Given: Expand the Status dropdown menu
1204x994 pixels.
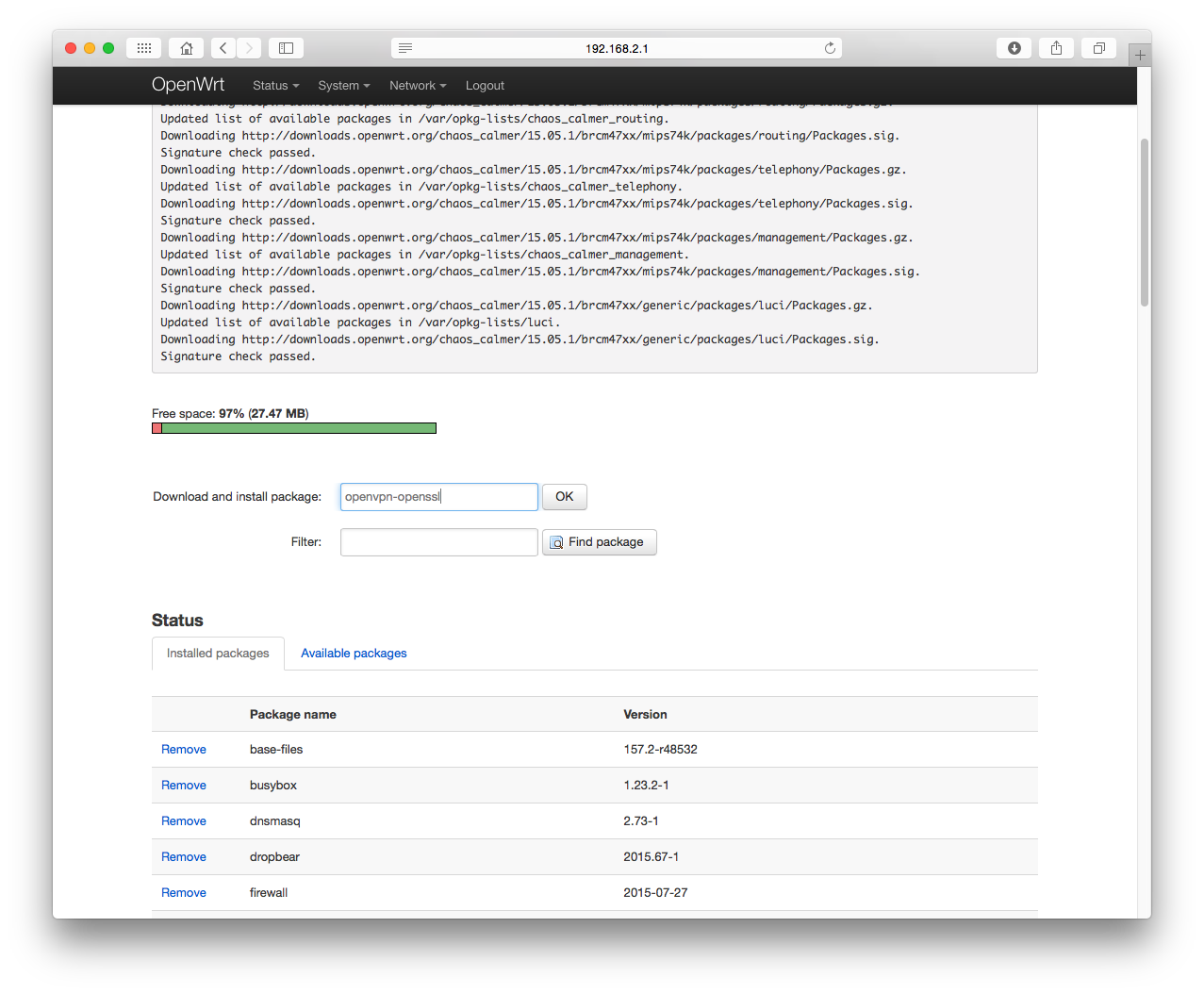Looking at the screenshot, I should point(275,86).
